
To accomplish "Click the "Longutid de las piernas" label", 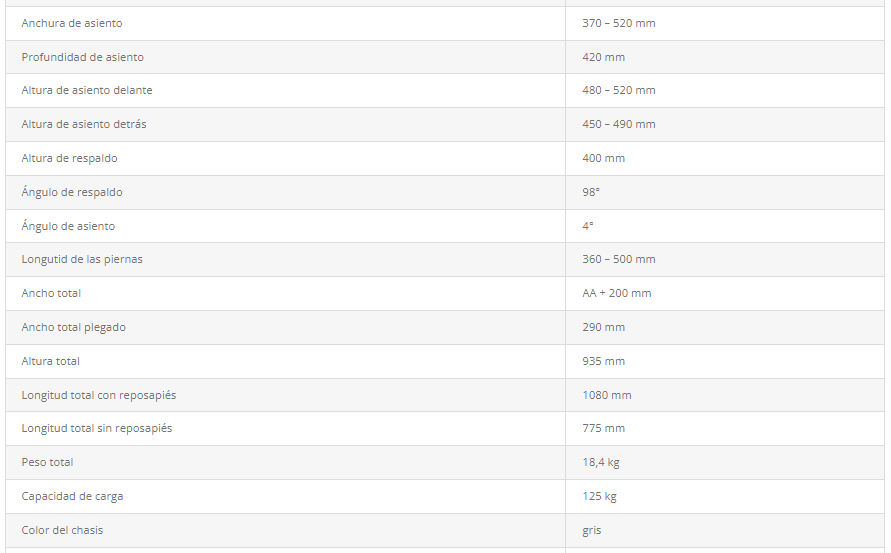I will (x=82, y=259).
